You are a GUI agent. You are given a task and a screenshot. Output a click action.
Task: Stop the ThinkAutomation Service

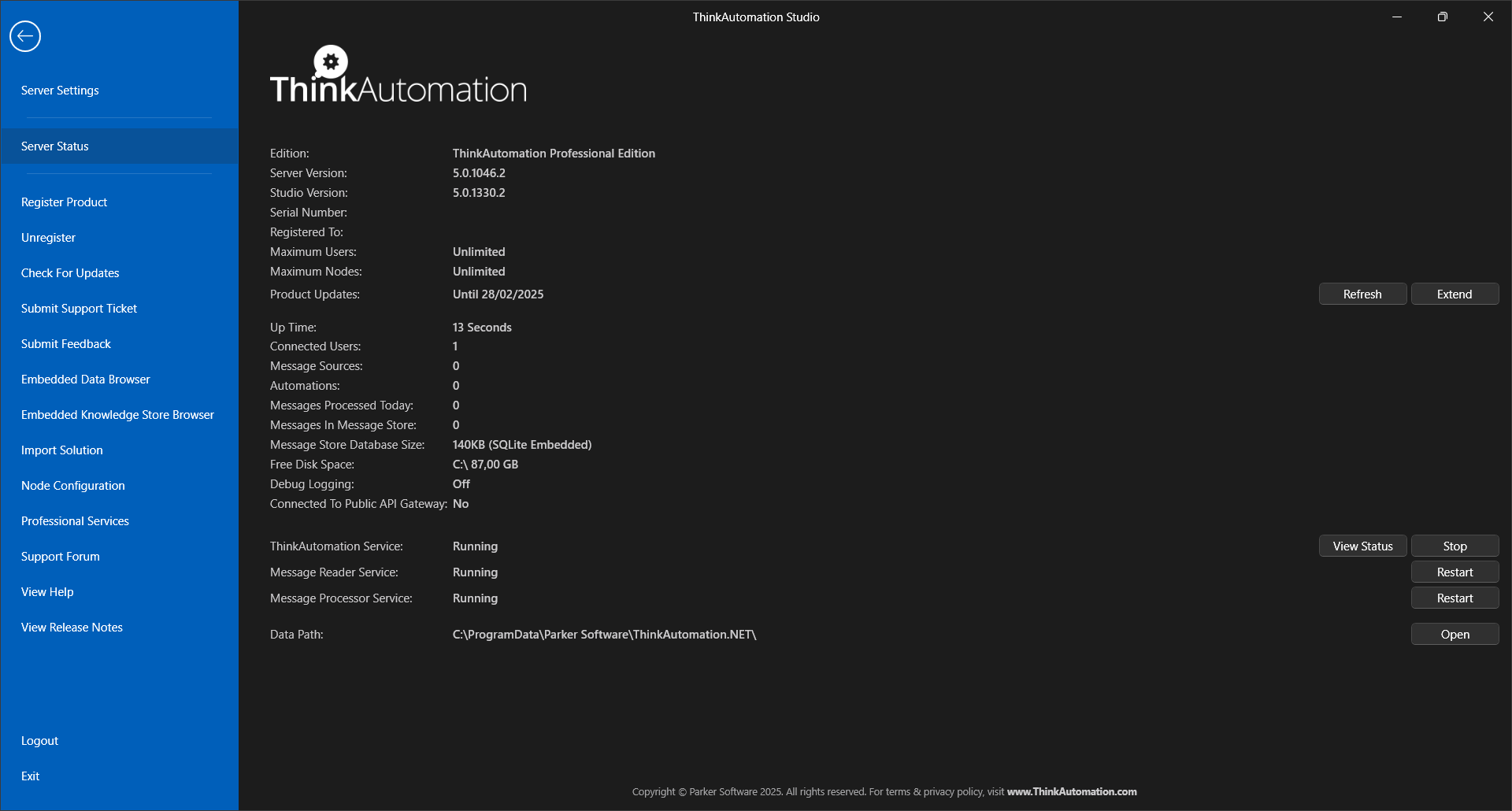coord(1455,546)
